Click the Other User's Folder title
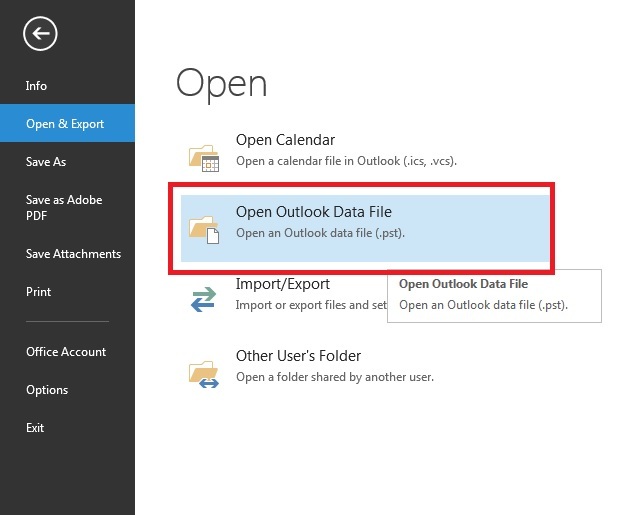The image size is (637, 515). coord(298,356)
